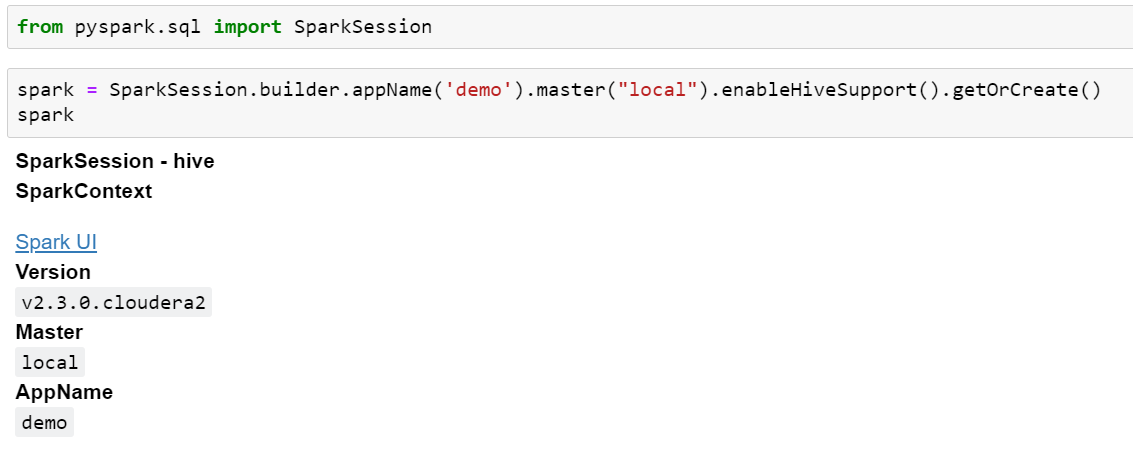Click SparkSession after import keyword
Viewport: 1133px width, 457px height.
tap(363, 27)
